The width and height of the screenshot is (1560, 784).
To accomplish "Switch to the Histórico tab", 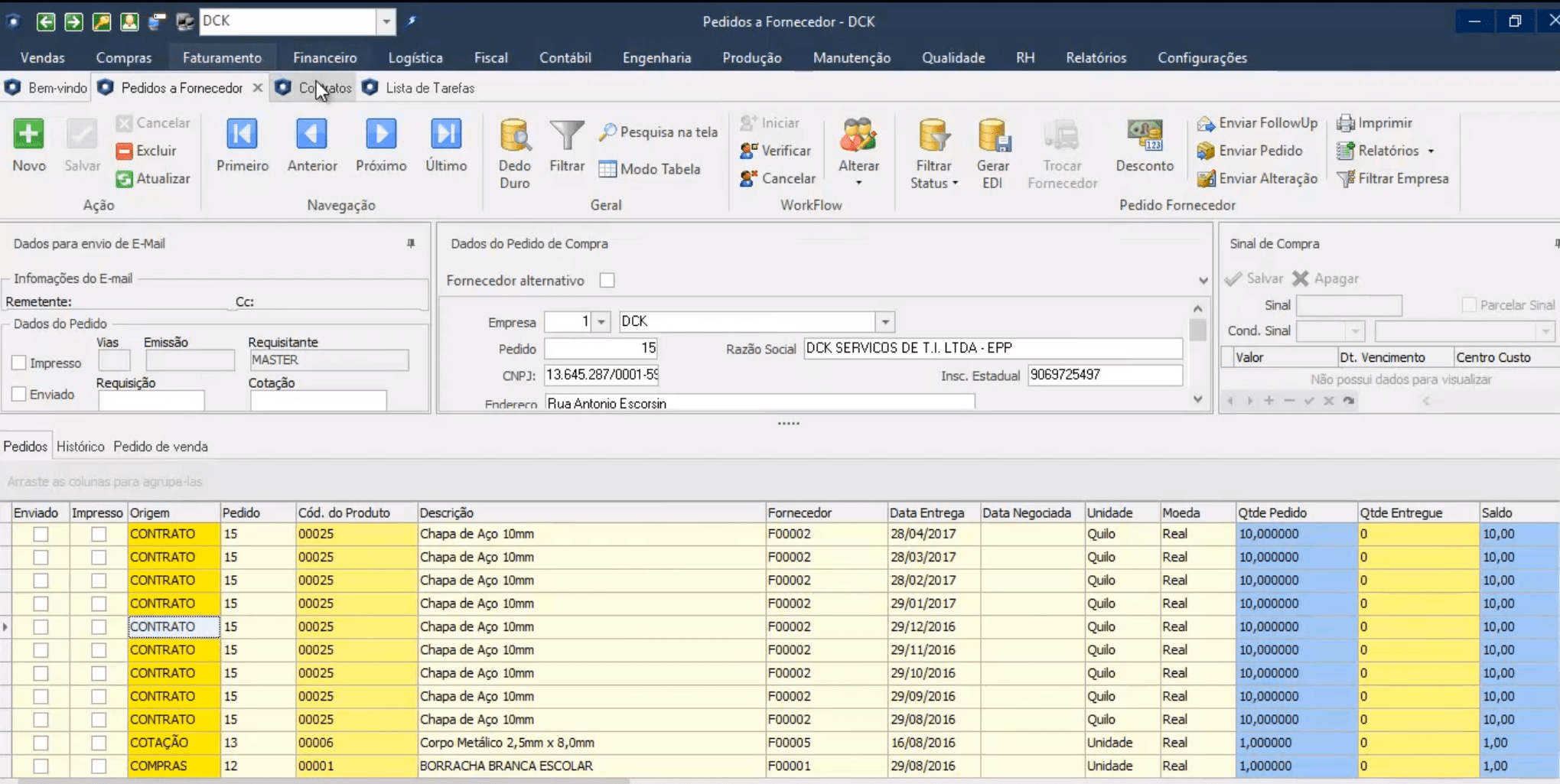I will click(80, 447).
